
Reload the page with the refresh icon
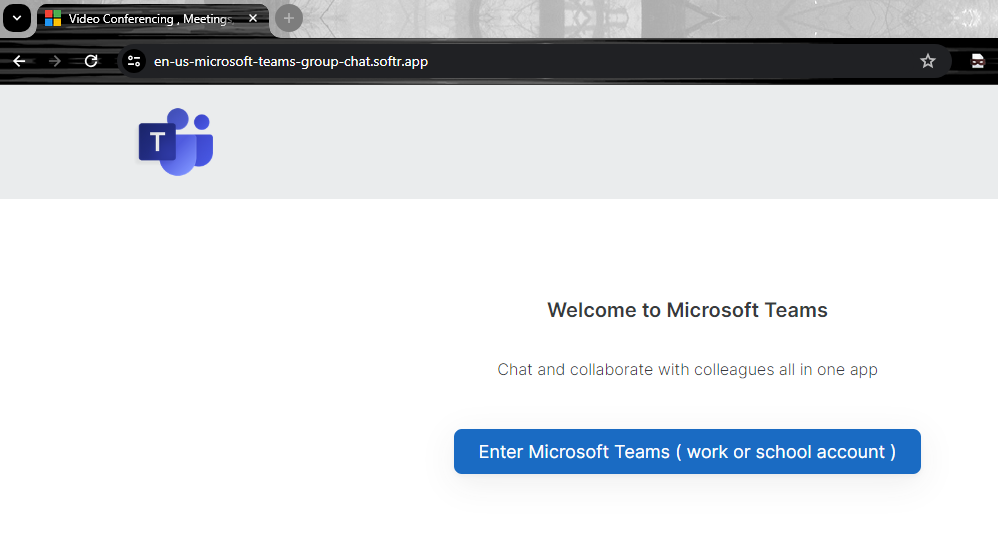[x=91, y=61]
